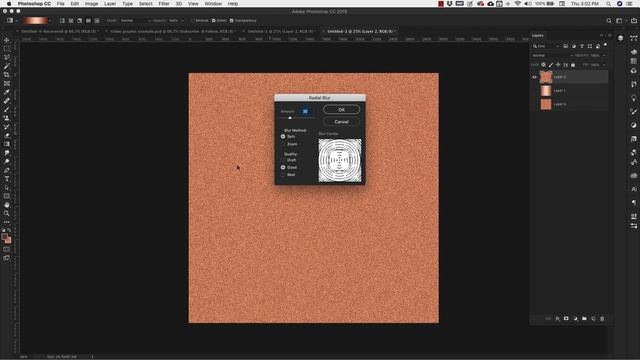
Task: Select the Move tool
Action: (x=7, y=40)
